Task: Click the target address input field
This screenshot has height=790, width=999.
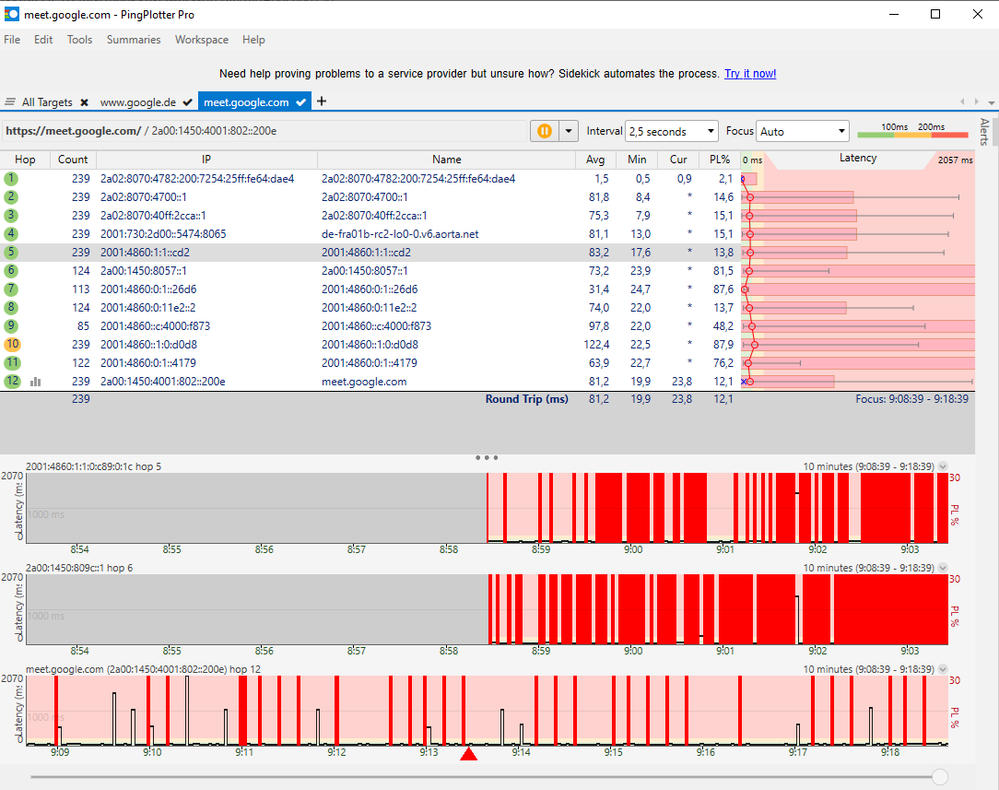Action: pyautogui.click(x=265, y=131)
